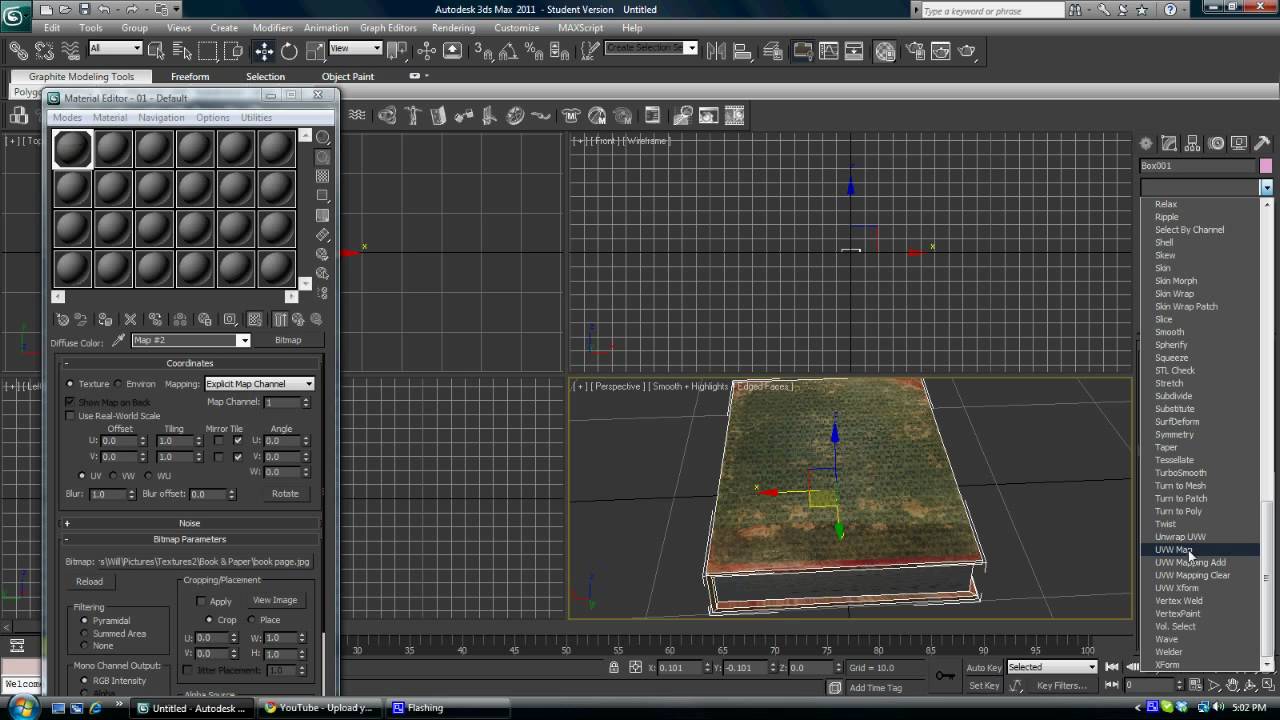Open the selection filter All dropdown
The width and height of the screenshot is (1280, 720).
click(x=116, y=48)
